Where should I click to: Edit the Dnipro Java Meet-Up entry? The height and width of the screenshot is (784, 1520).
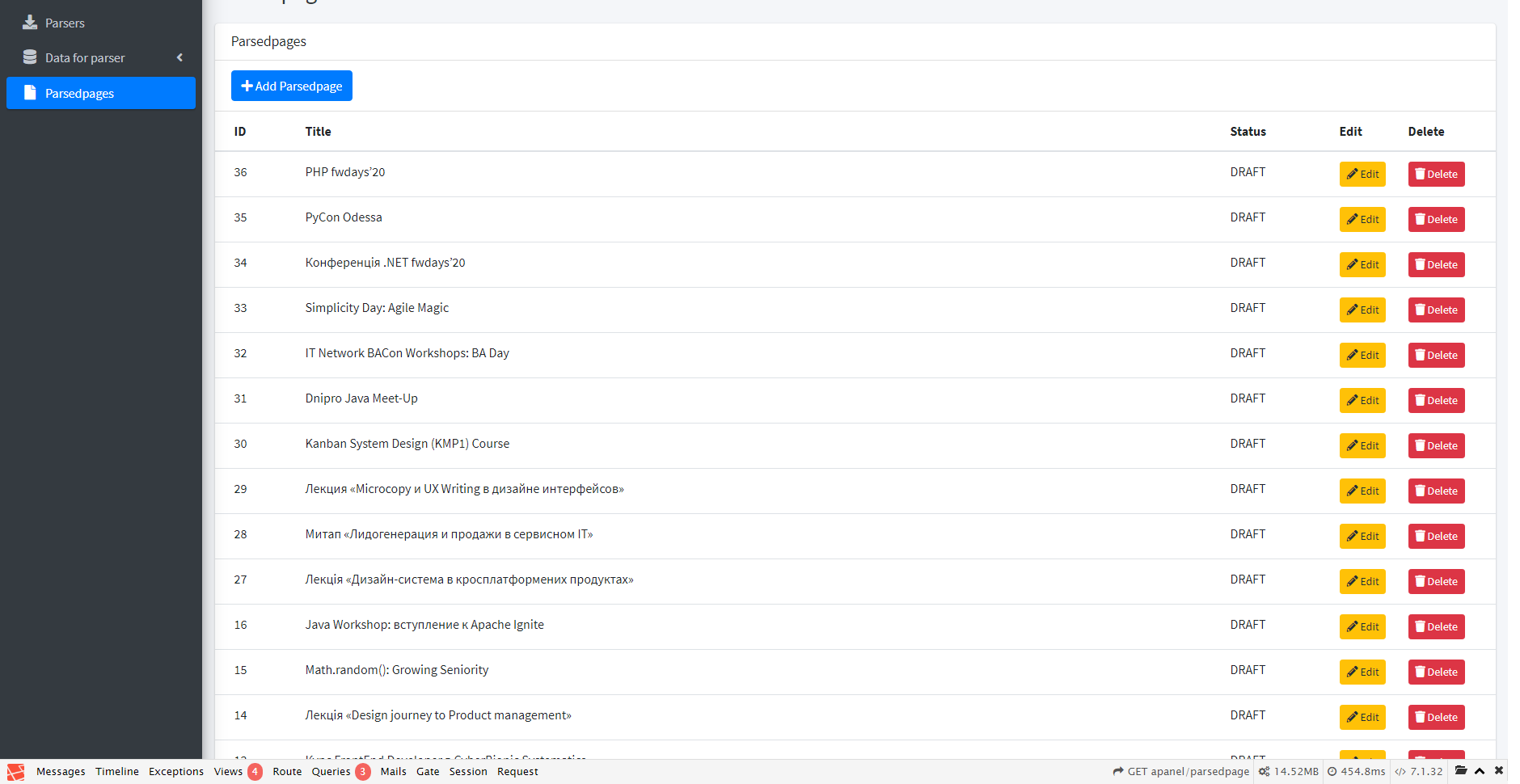[1362, 401]
